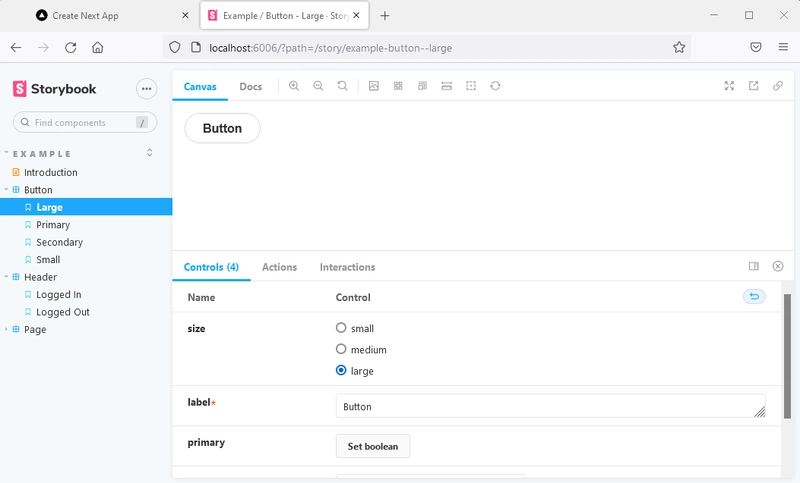
Task: Copy canvas link icon
Action: [778, 86]
